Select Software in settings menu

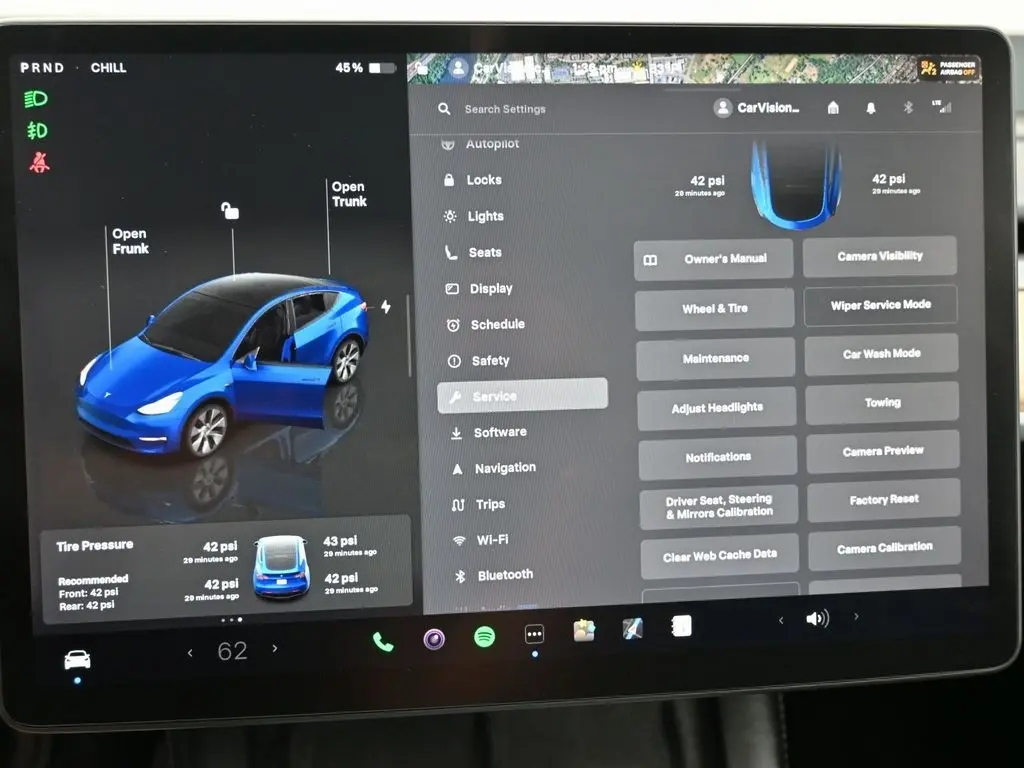pyautogui.click(x=499, y=432)
